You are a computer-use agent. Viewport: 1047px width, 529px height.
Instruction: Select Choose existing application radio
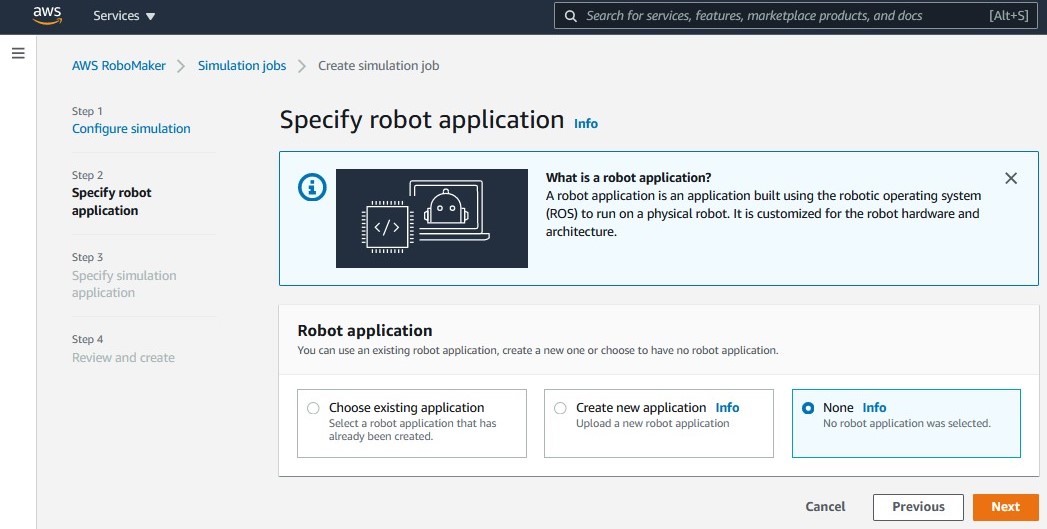pos(312,408)
